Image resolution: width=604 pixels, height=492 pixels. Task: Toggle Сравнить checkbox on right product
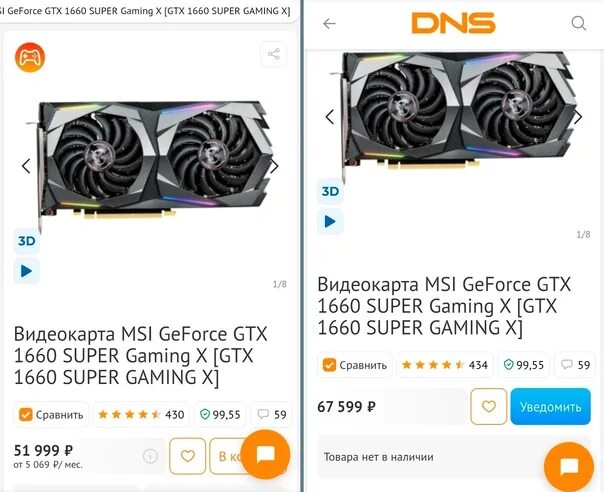329,365
